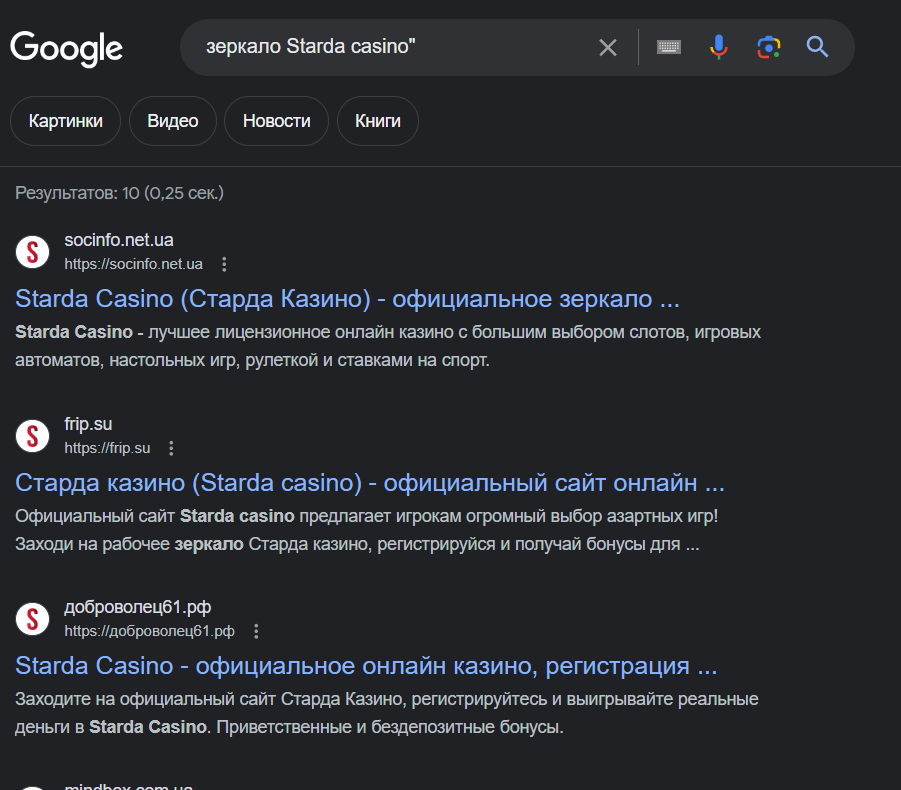Clear the search query with X
Screen dimensions: 901x790
click(607, 47)
